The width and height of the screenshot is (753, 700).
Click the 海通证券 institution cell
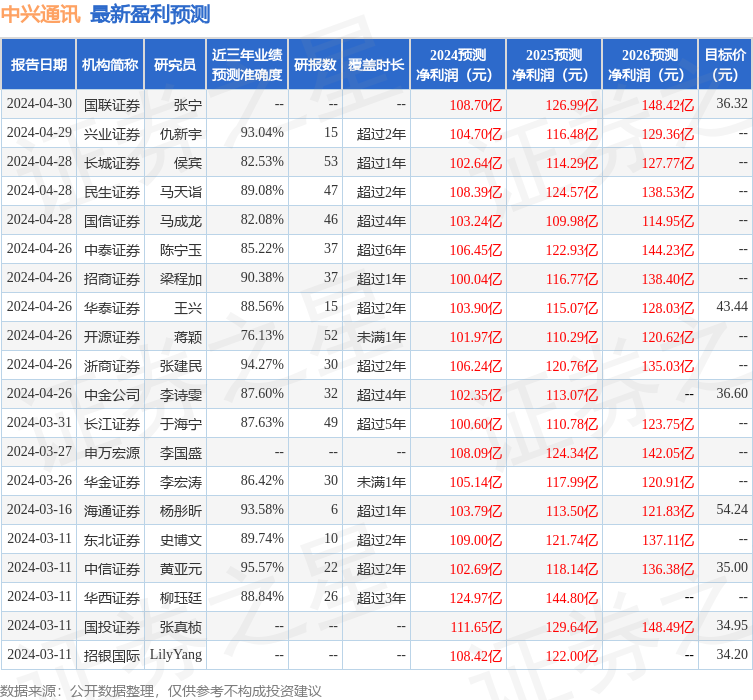point(112,511)
